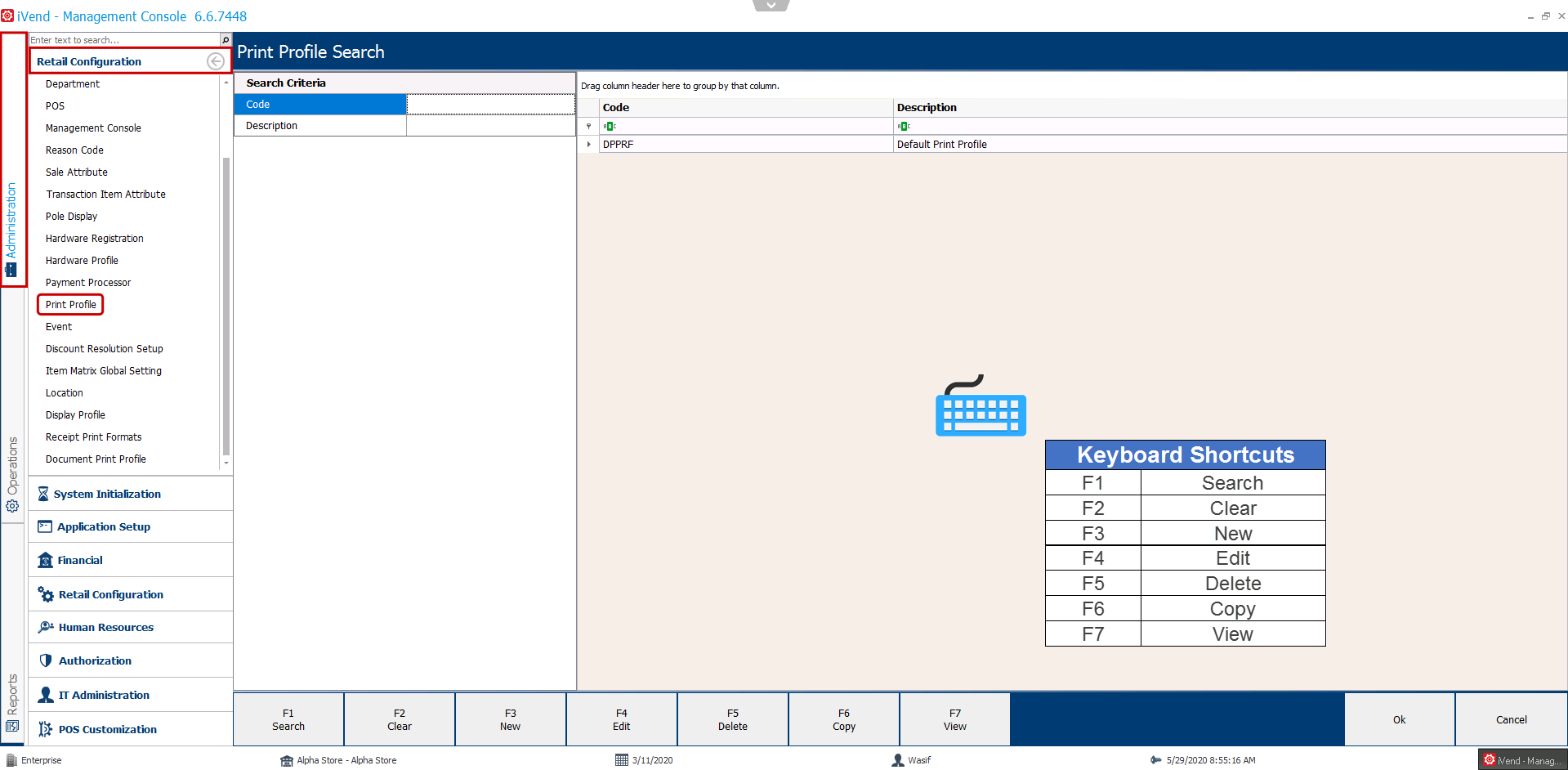This screenshot has width=1568, height=770.
Task: Click the F7 View button
Action: point(955,719)
